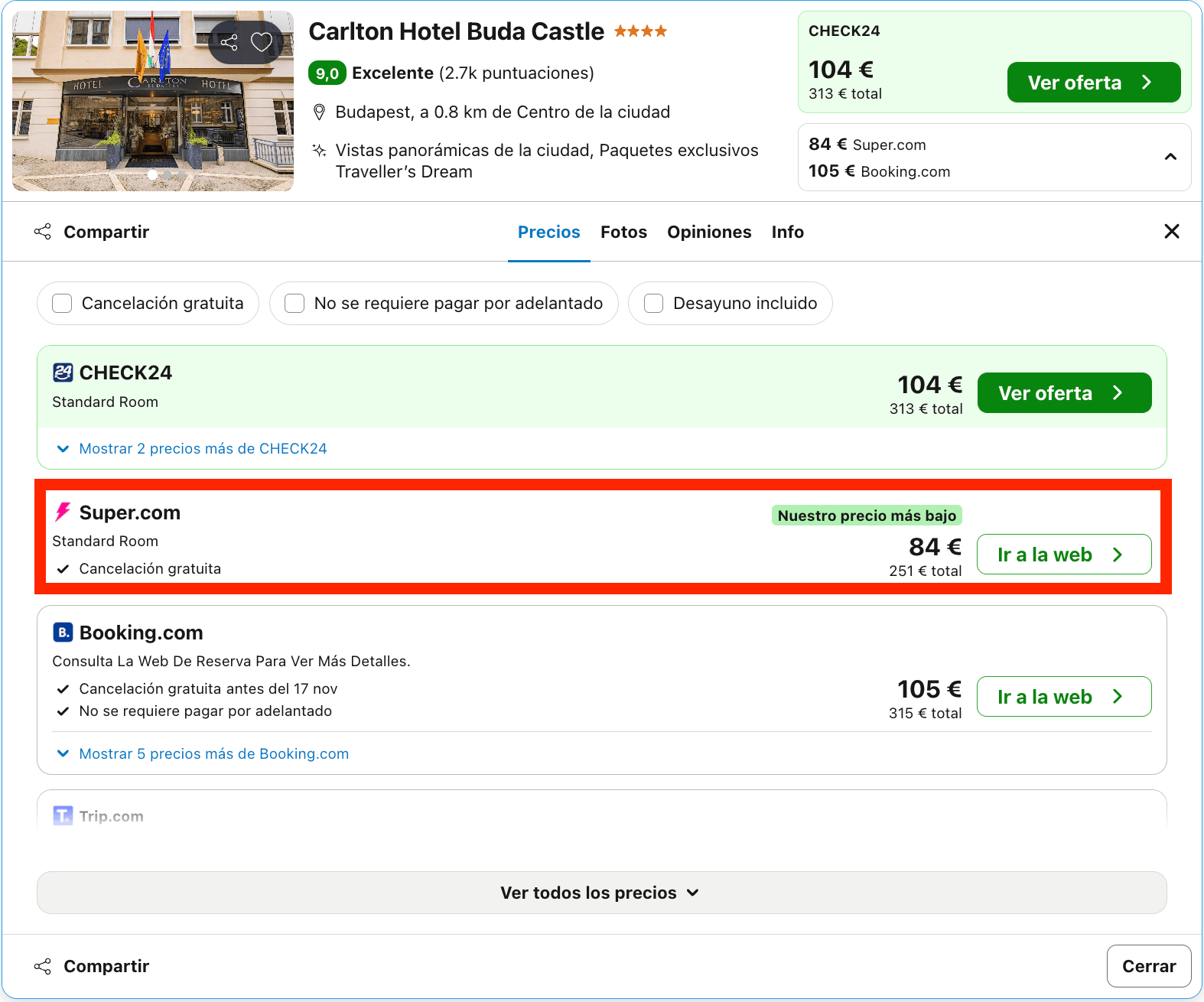Click the Nuestro precio más bajo badge
The image size is (1204, 1002).
pos(867,516)
